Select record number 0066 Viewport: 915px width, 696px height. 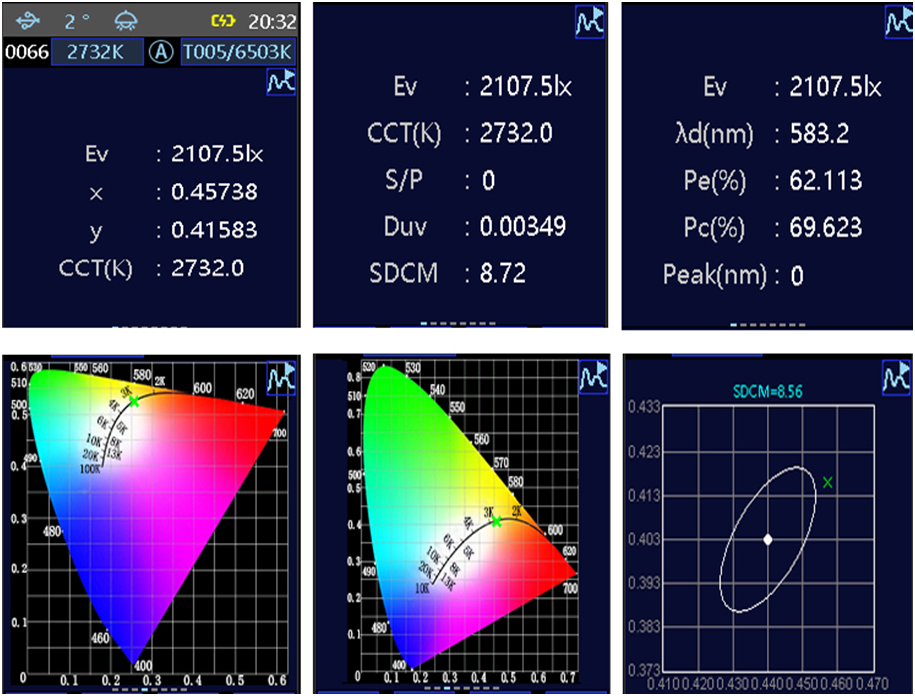pos(26,52)
